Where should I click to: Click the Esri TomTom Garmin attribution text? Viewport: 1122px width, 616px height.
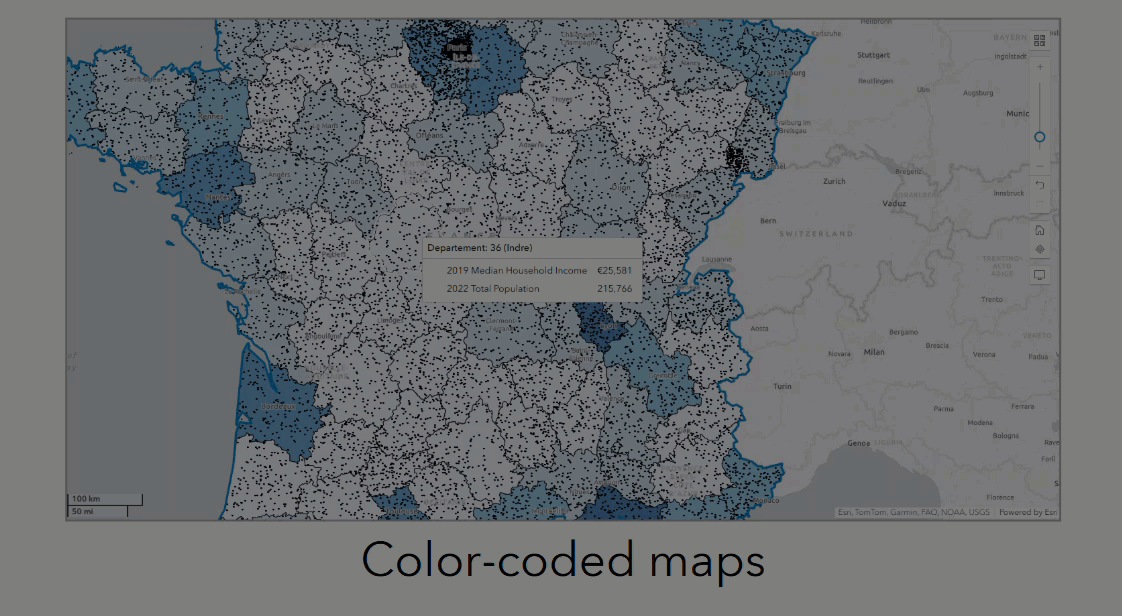[x=911, y=512]
